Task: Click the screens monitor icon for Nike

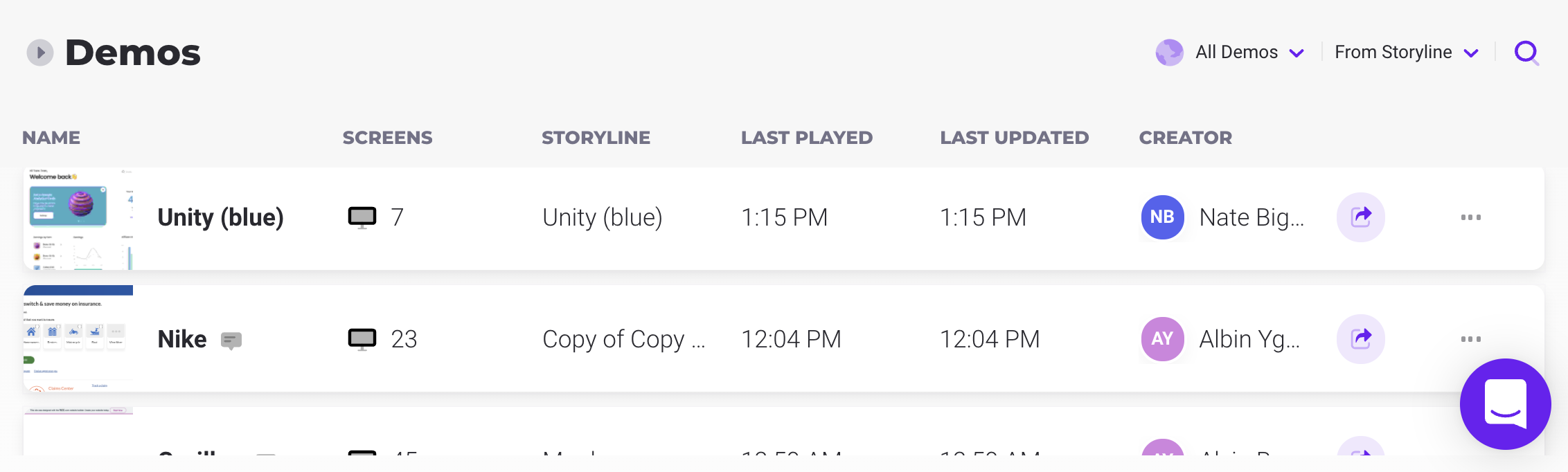Action: tap(362, 339)
